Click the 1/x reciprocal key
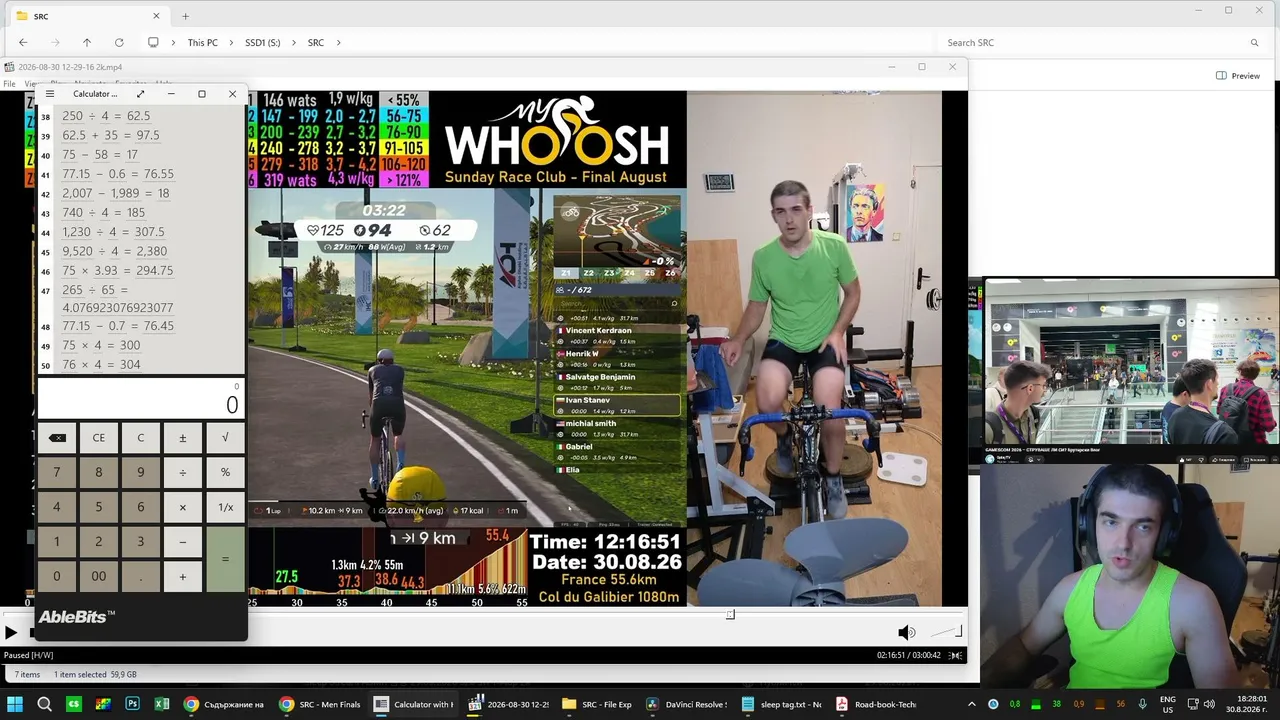Image resolution: width=1280 pixels, height=720 pixels. click(225, 507)
